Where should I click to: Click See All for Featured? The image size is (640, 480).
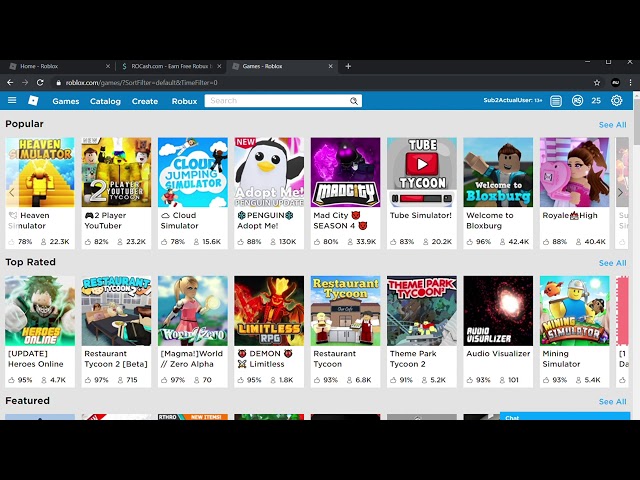click(x=612, y=402)
